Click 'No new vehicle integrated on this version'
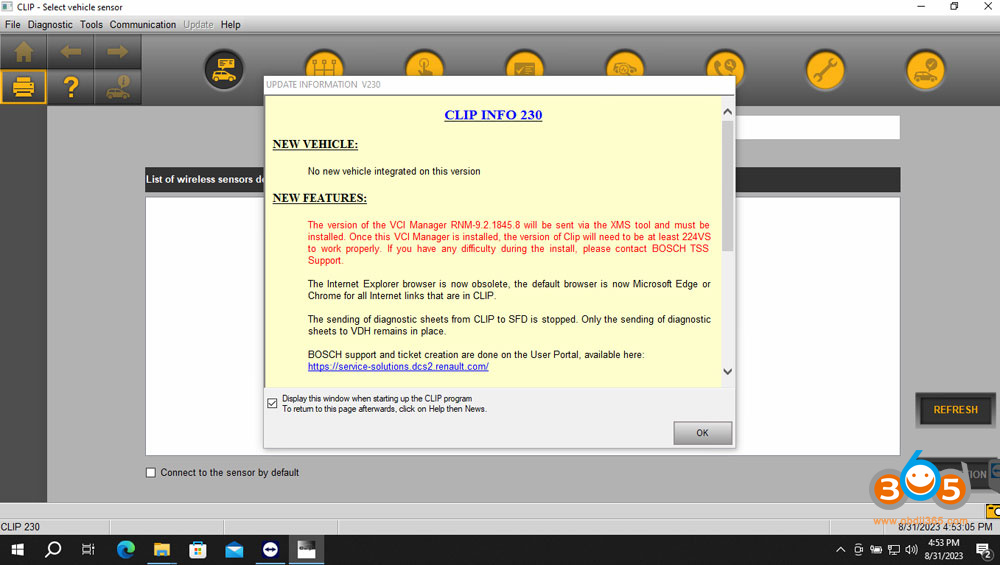Viewport: 1000px width, 565px height. pos(394,172)
